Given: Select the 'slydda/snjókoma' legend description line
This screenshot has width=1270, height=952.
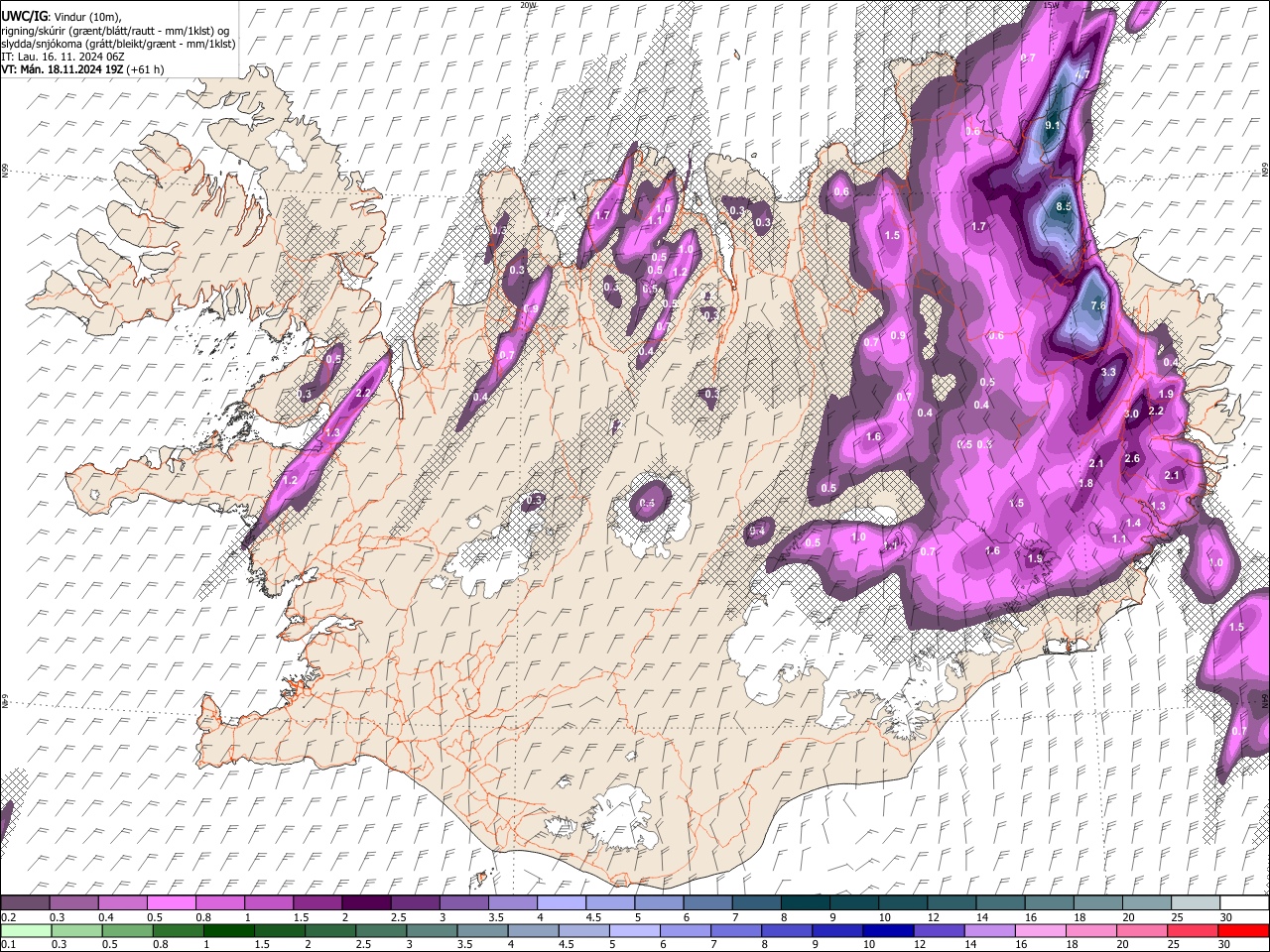Looking at the screenshot, I should pos(118,44).
